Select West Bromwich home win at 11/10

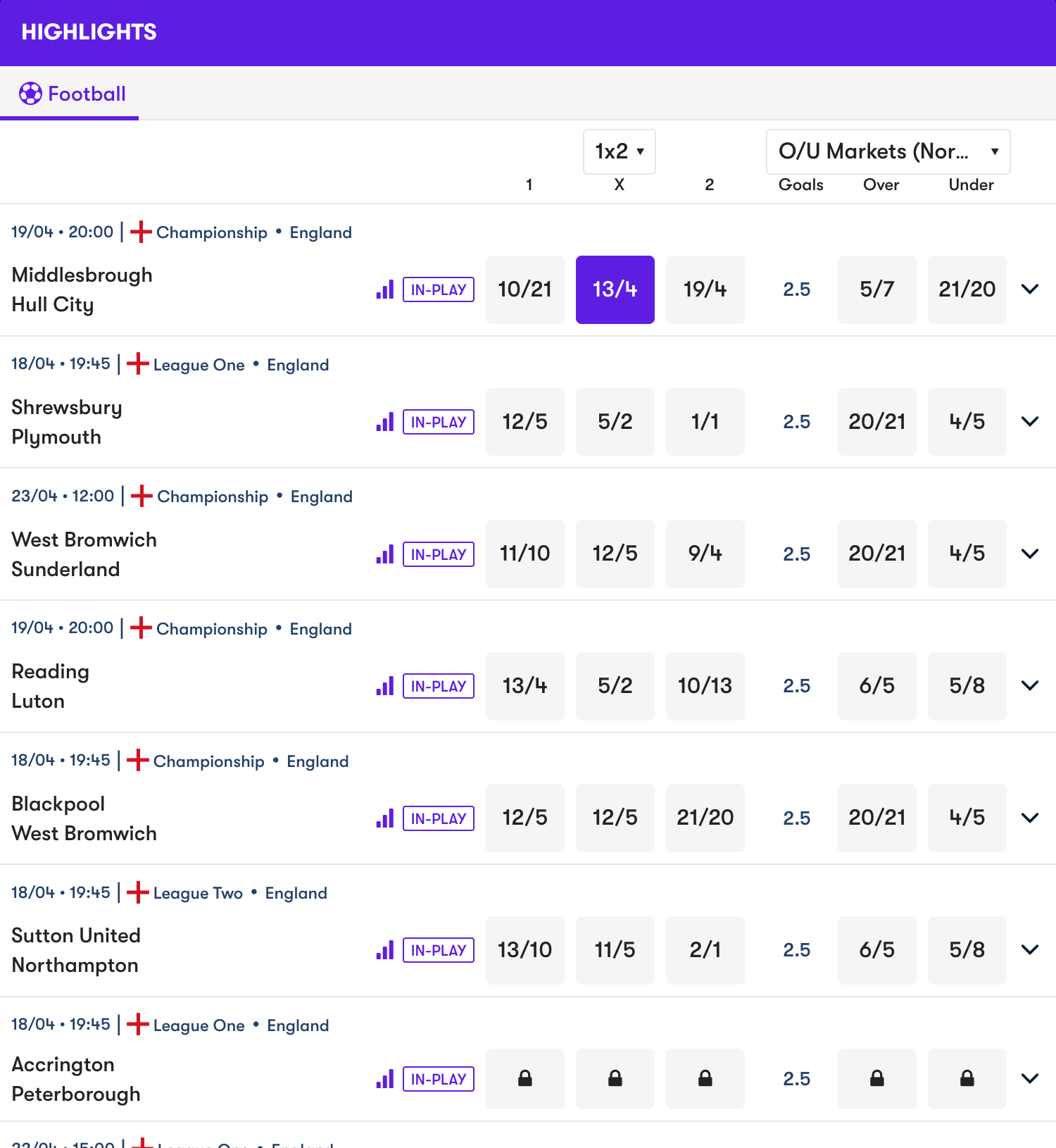525,554
